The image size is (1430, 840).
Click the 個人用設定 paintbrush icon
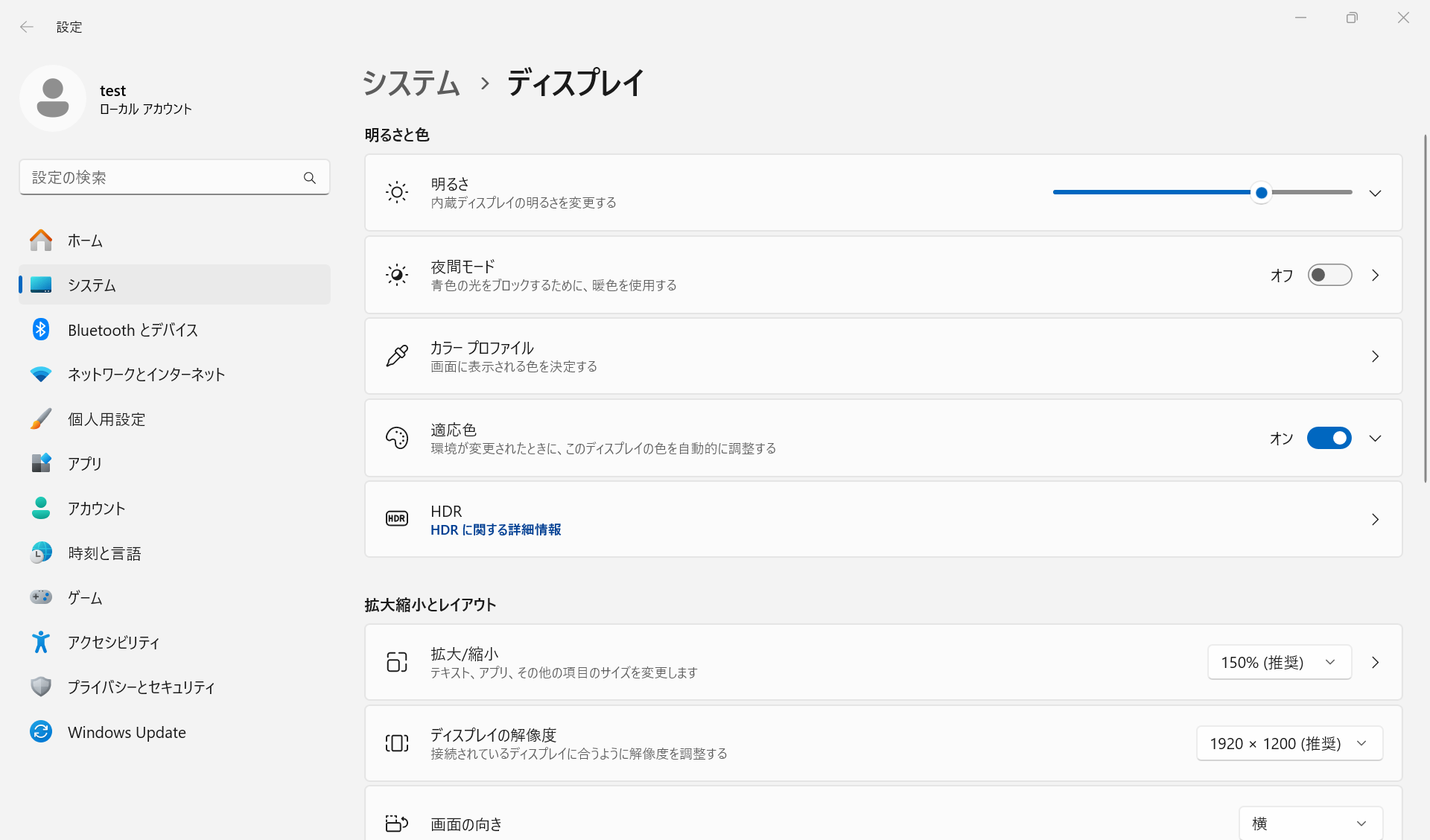click(x=41, y=419)
